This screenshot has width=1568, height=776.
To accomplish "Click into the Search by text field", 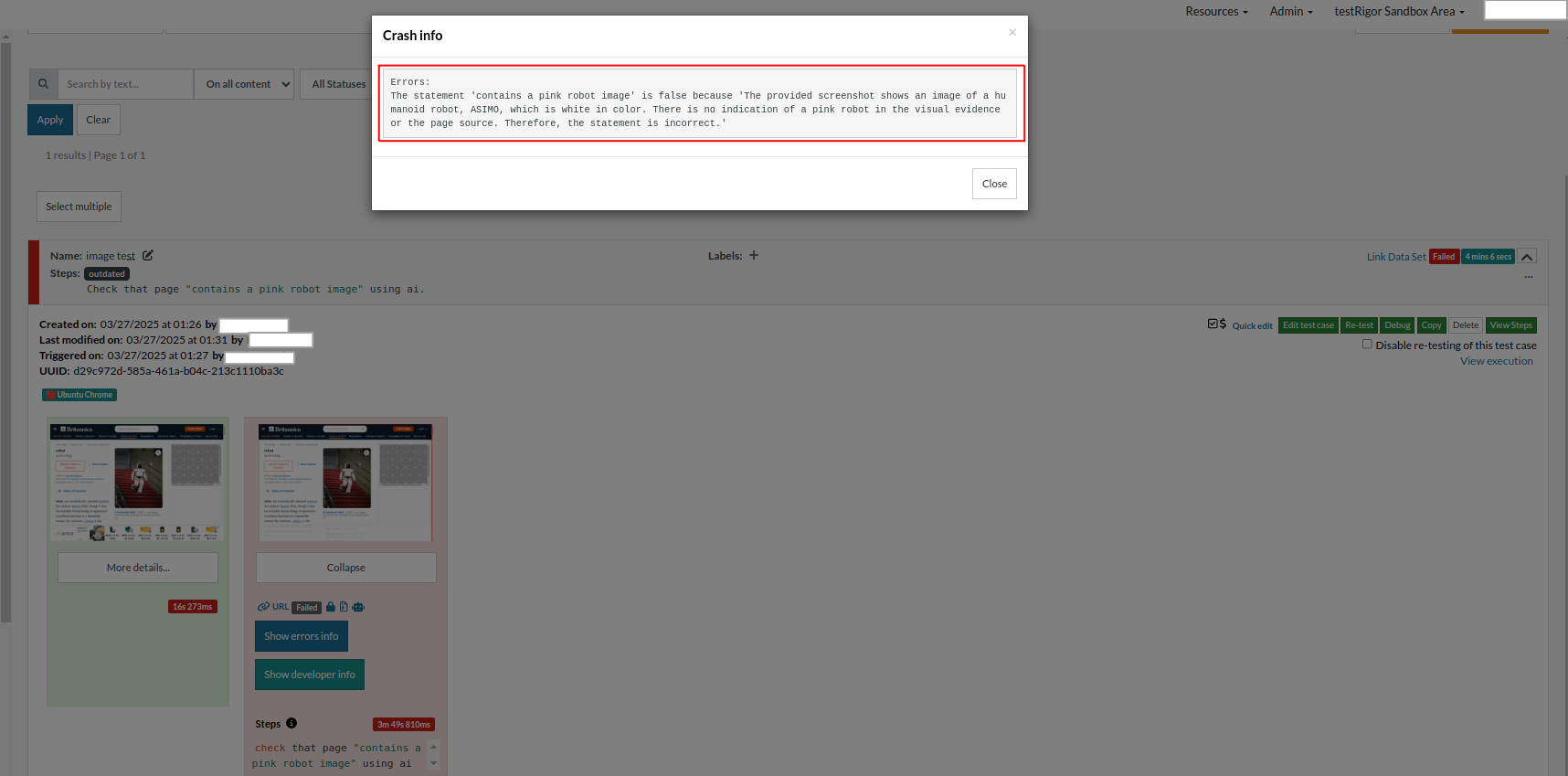I will click(125, 84).
